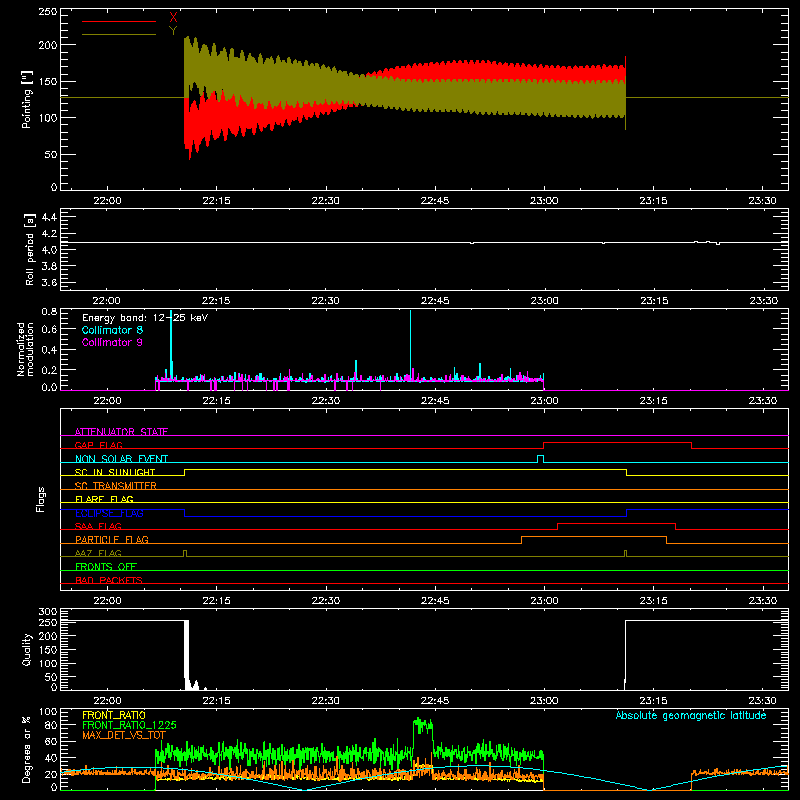
Task: Select the FRONTS_OFF label
Action: point(106,566)
